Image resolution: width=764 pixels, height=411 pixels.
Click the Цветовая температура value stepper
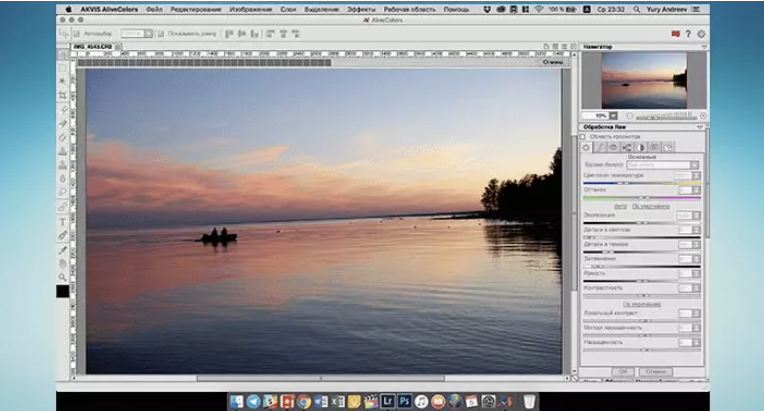pyautogui.click(x=696, y=175)
